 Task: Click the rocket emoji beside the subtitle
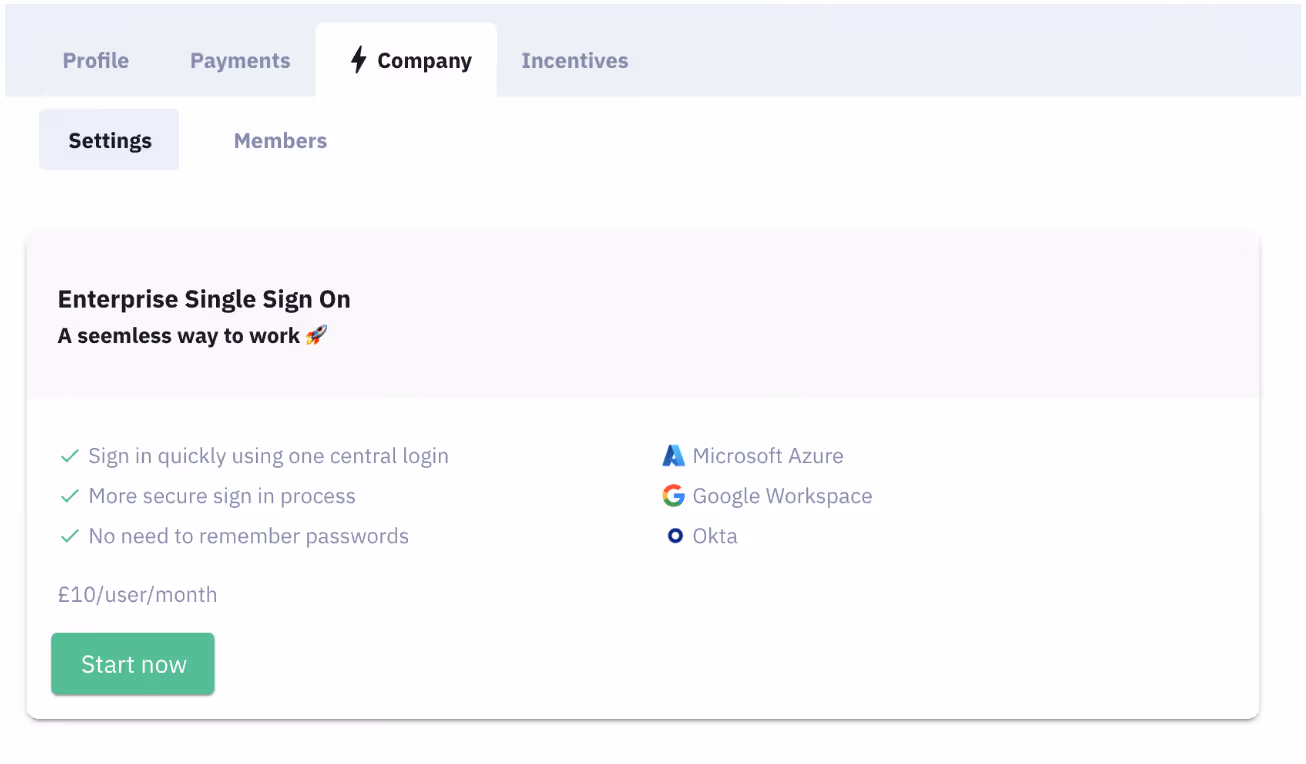pos(316,336)
